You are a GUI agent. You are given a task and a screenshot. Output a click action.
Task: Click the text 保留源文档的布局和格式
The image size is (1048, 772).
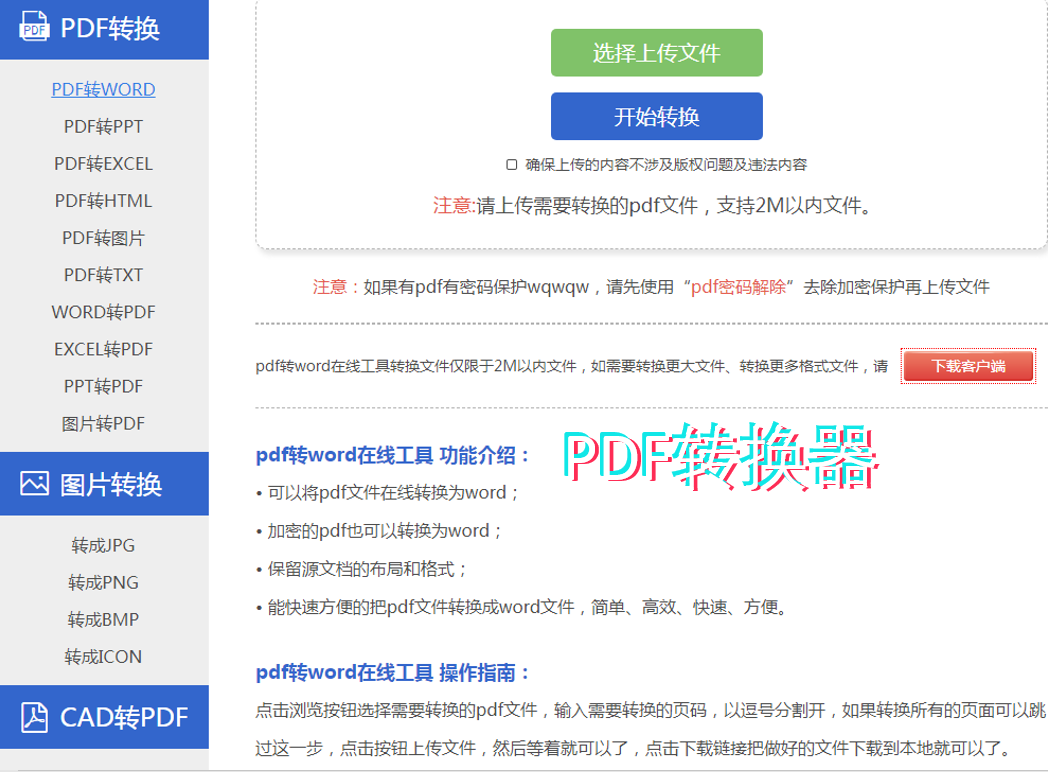tap(362, 569)
